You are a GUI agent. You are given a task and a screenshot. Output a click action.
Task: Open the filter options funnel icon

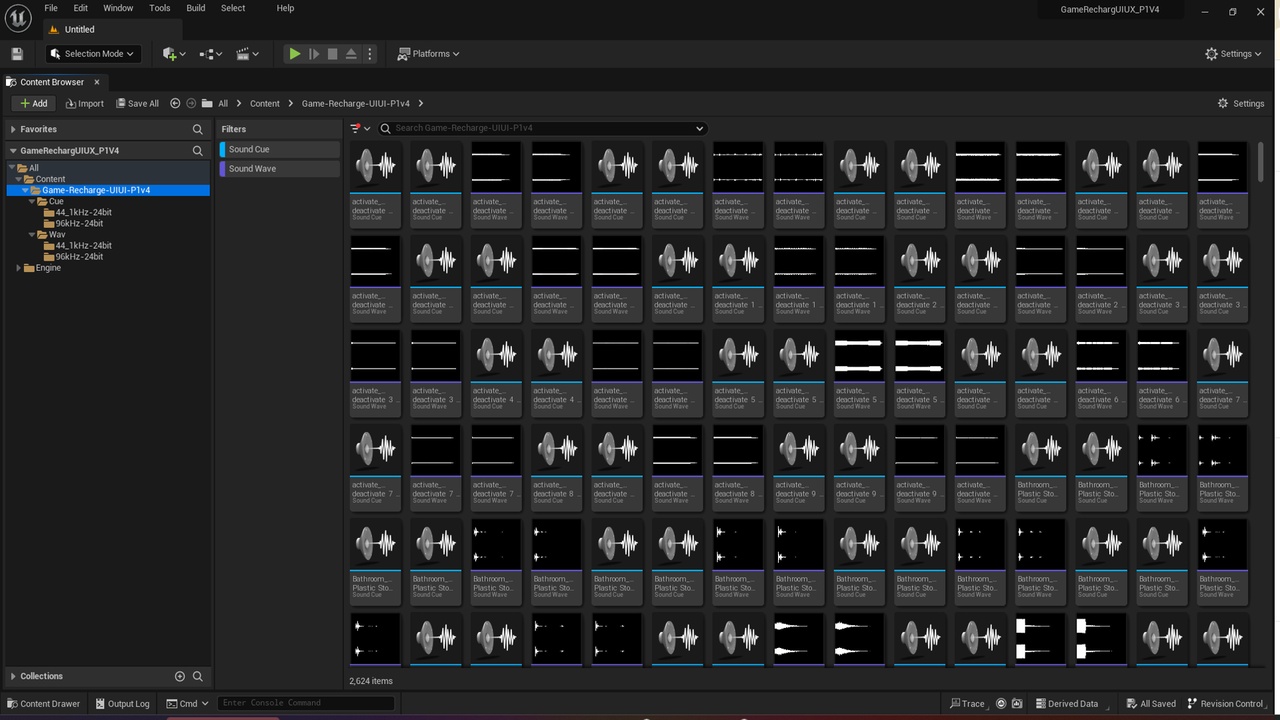click(360, 128)
